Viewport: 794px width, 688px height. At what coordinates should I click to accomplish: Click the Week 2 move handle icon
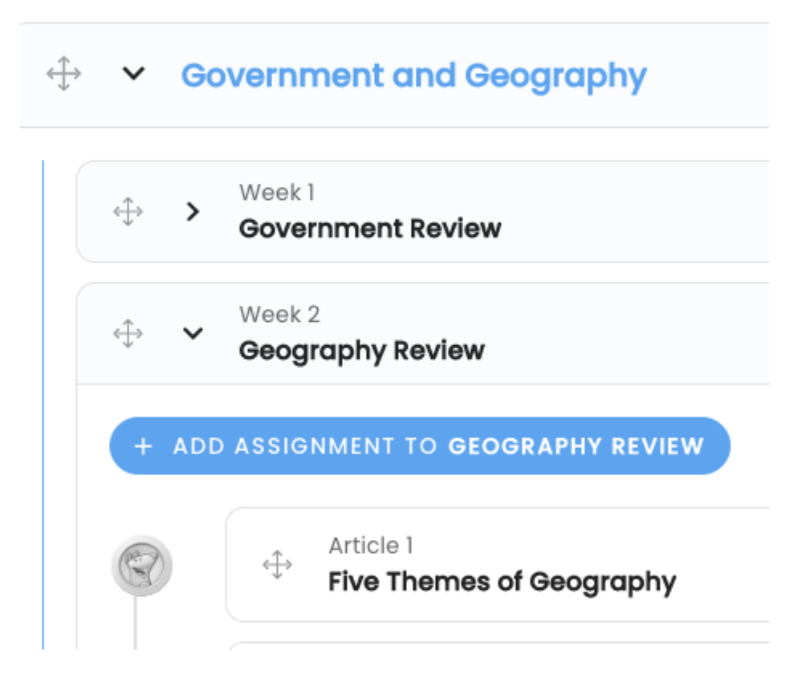(x=128, y=334)
